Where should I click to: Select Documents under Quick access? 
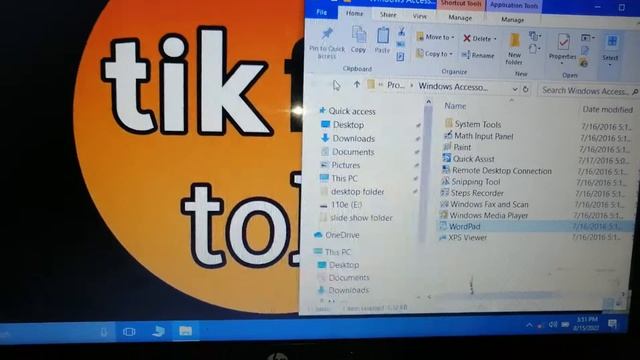353,152
